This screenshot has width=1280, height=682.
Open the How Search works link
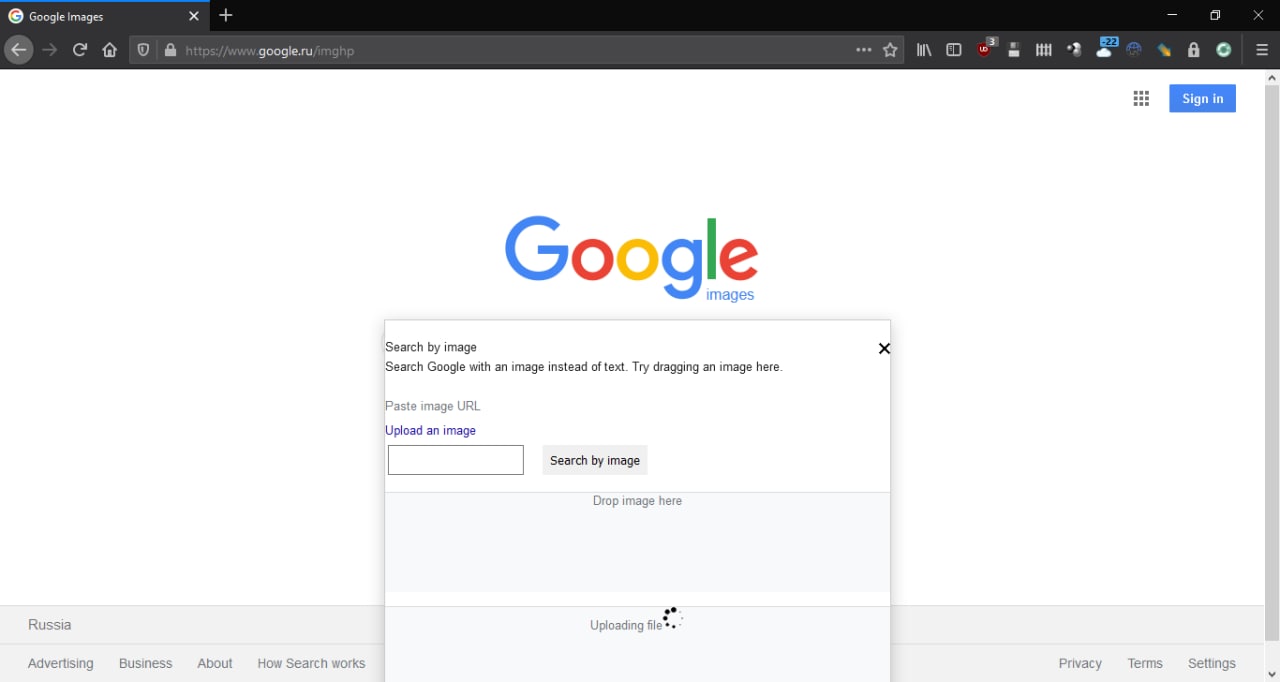coord(311,663)
